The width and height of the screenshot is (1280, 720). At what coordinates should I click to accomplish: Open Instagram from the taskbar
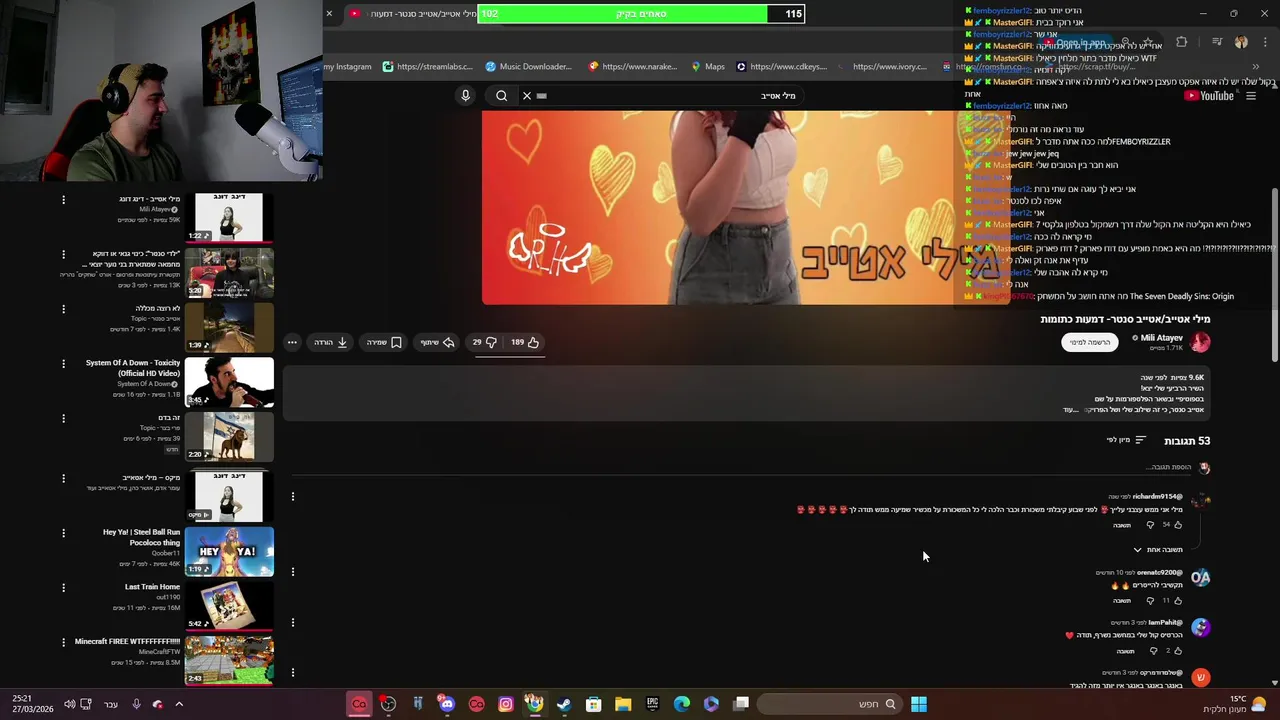506,704
